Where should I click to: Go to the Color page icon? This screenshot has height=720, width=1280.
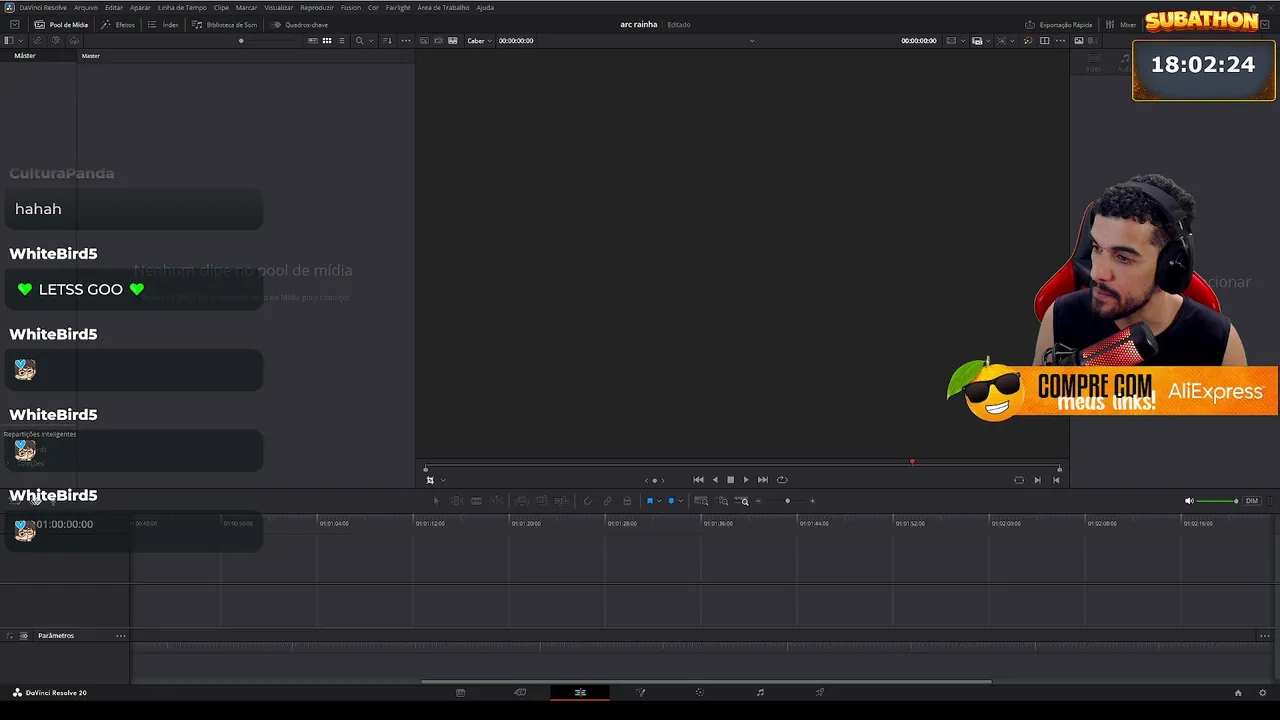tap(700, 692)
